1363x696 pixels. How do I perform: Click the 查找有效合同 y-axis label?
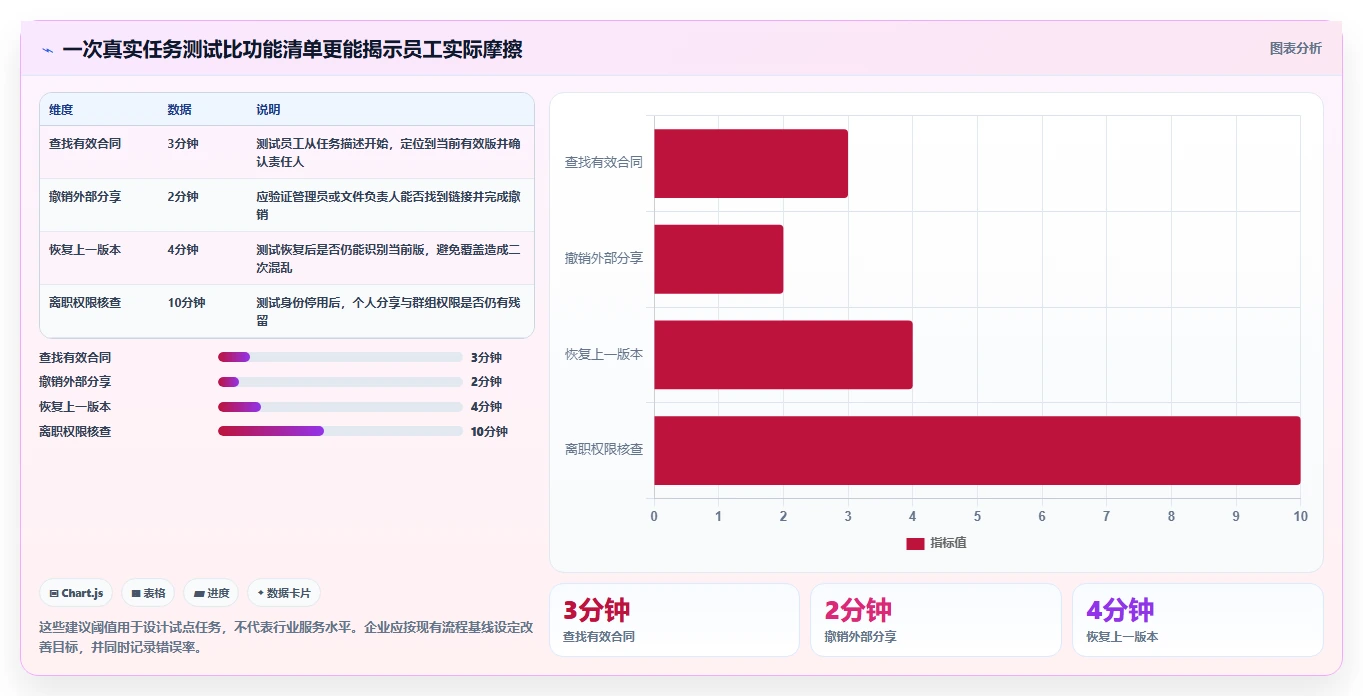[x=604, y=162]
